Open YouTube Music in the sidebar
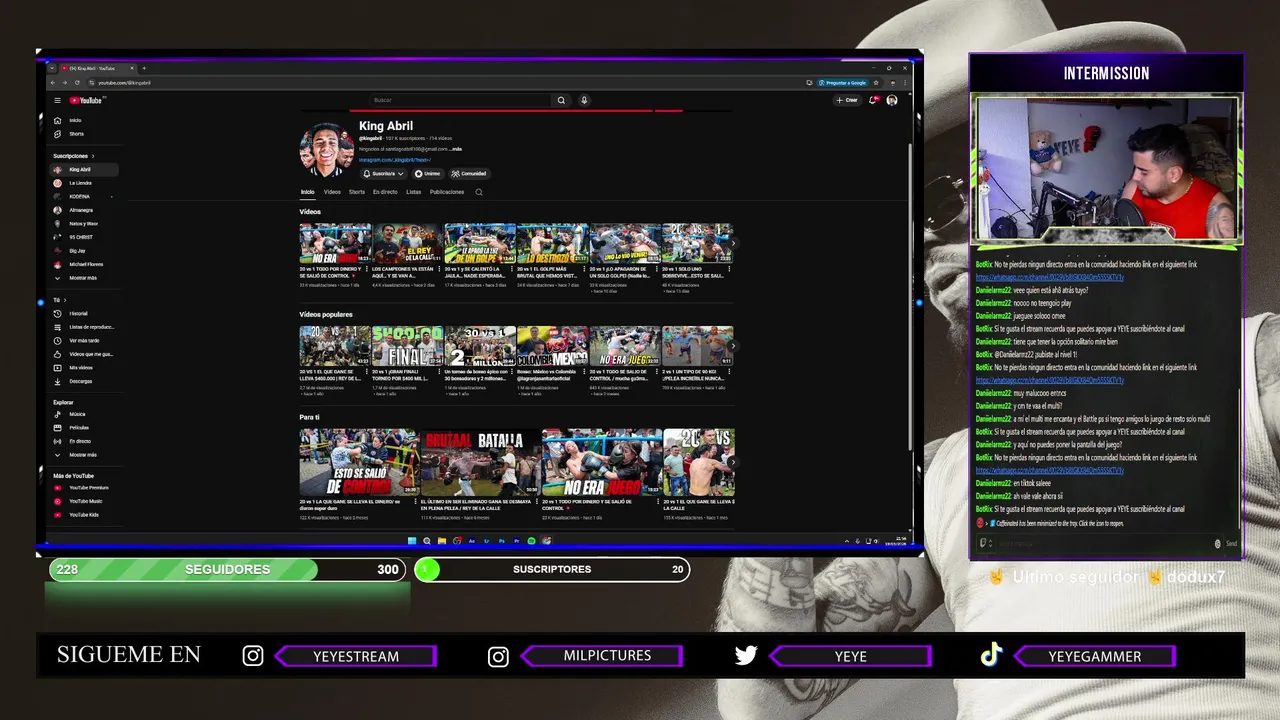 click(x=86, y=501)
